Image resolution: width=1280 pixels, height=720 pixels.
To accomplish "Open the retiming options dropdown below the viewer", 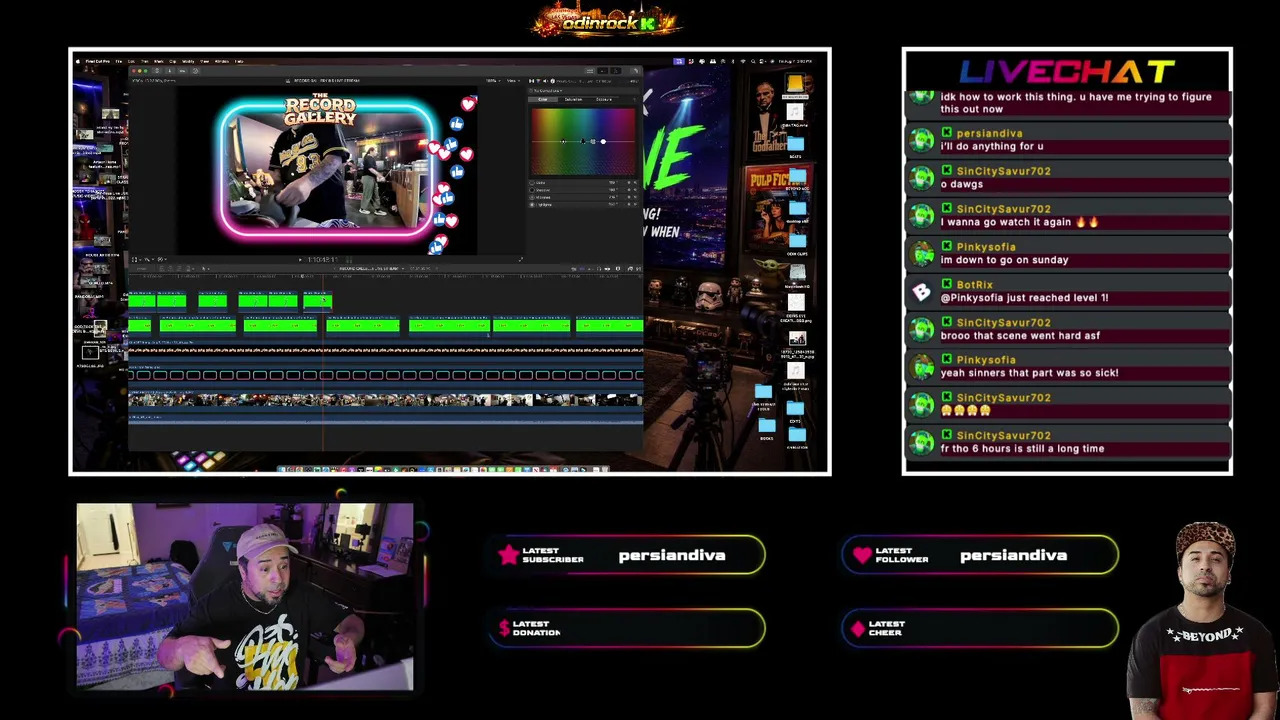I will pos(161,259).
